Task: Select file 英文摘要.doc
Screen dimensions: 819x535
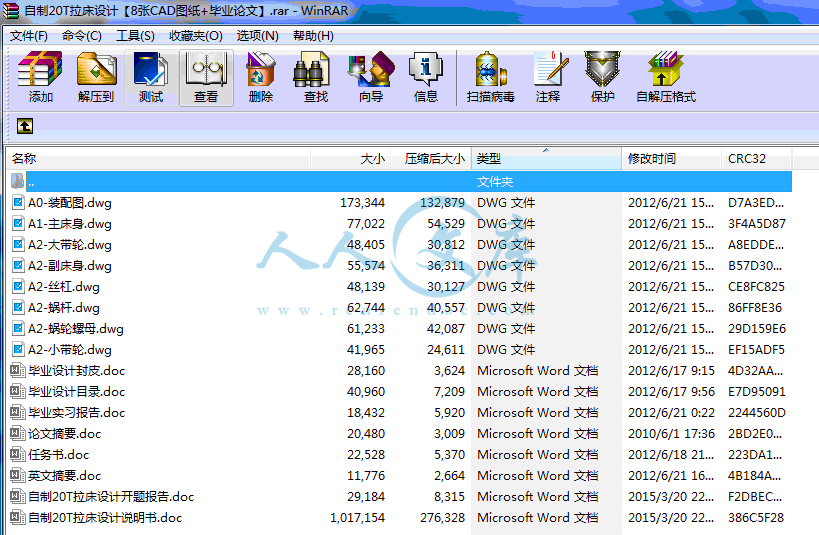Action: [x=64, y=475]
